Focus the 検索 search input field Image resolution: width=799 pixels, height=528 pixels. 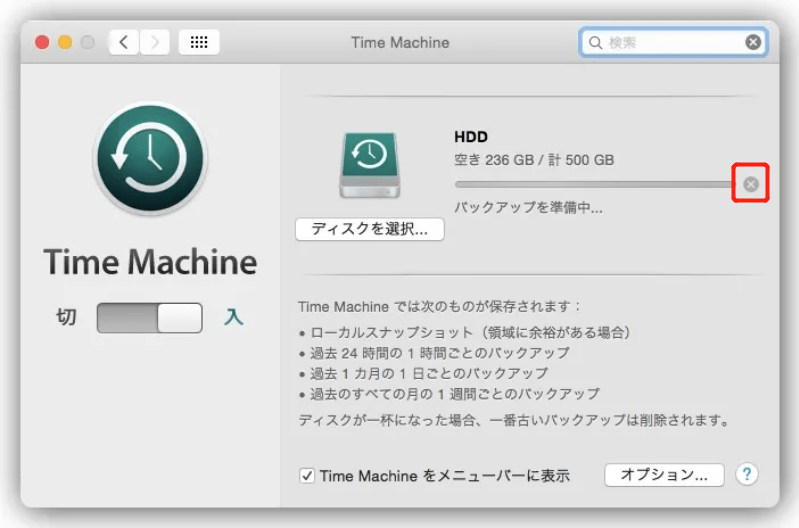click(x=673, y=42)
